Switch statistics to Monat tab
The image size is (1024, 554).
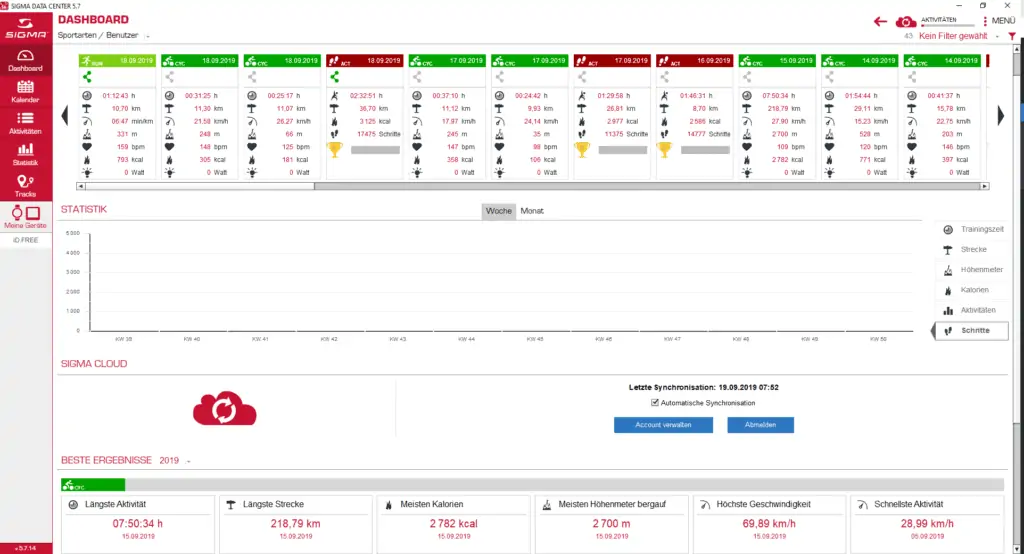532,211
